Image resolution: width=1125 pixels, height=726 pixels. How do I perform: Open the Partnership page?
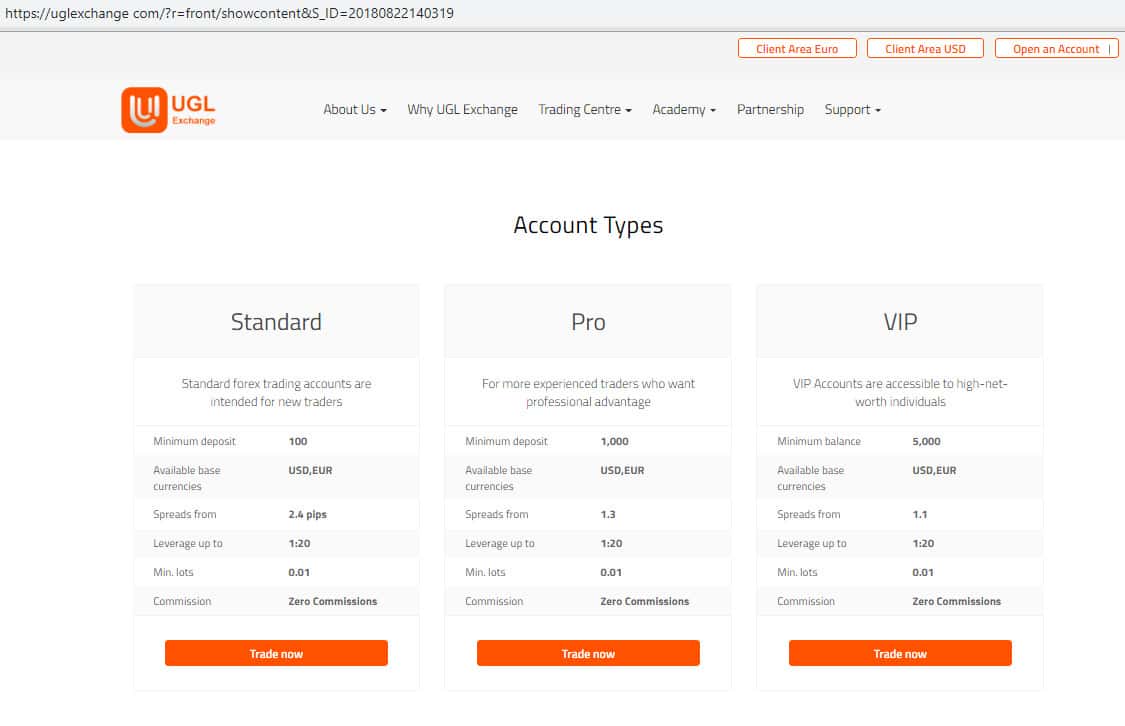(x=770, y=110)
